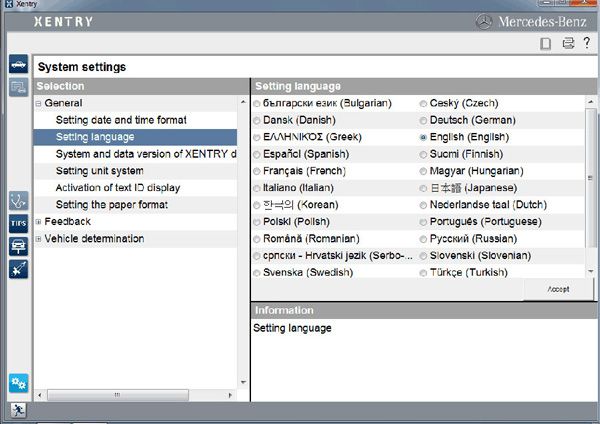Select Korean language radio button

(x=256, y=205)
